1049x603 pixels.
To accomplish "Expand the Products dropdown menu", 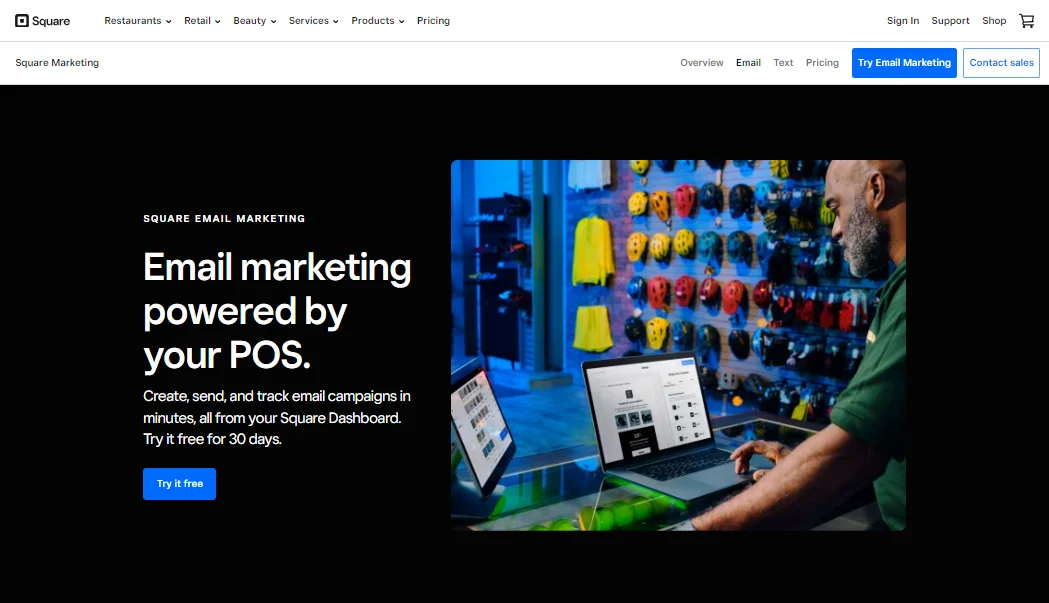I will [x=378, y=21].
